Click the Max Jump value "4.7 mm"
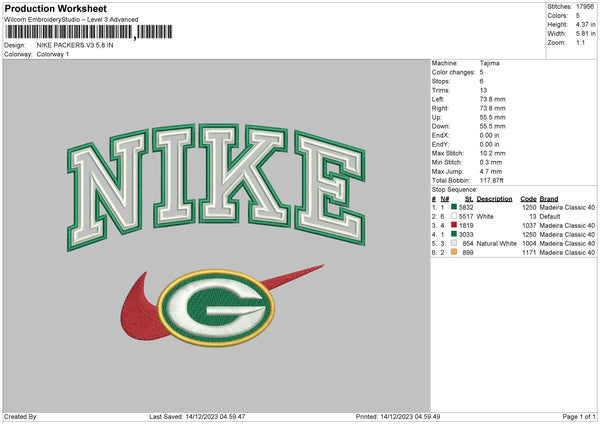The width and height of the screenshot is (600, 424). tap(491, 171)
